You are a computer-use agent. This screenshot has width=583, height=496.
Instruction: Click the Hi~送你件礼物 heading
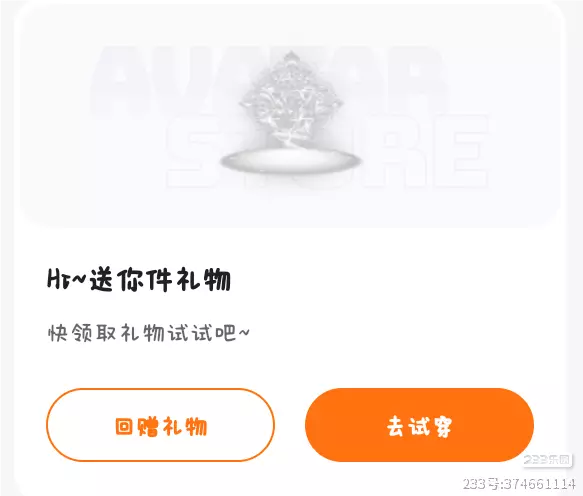point(139,279)
